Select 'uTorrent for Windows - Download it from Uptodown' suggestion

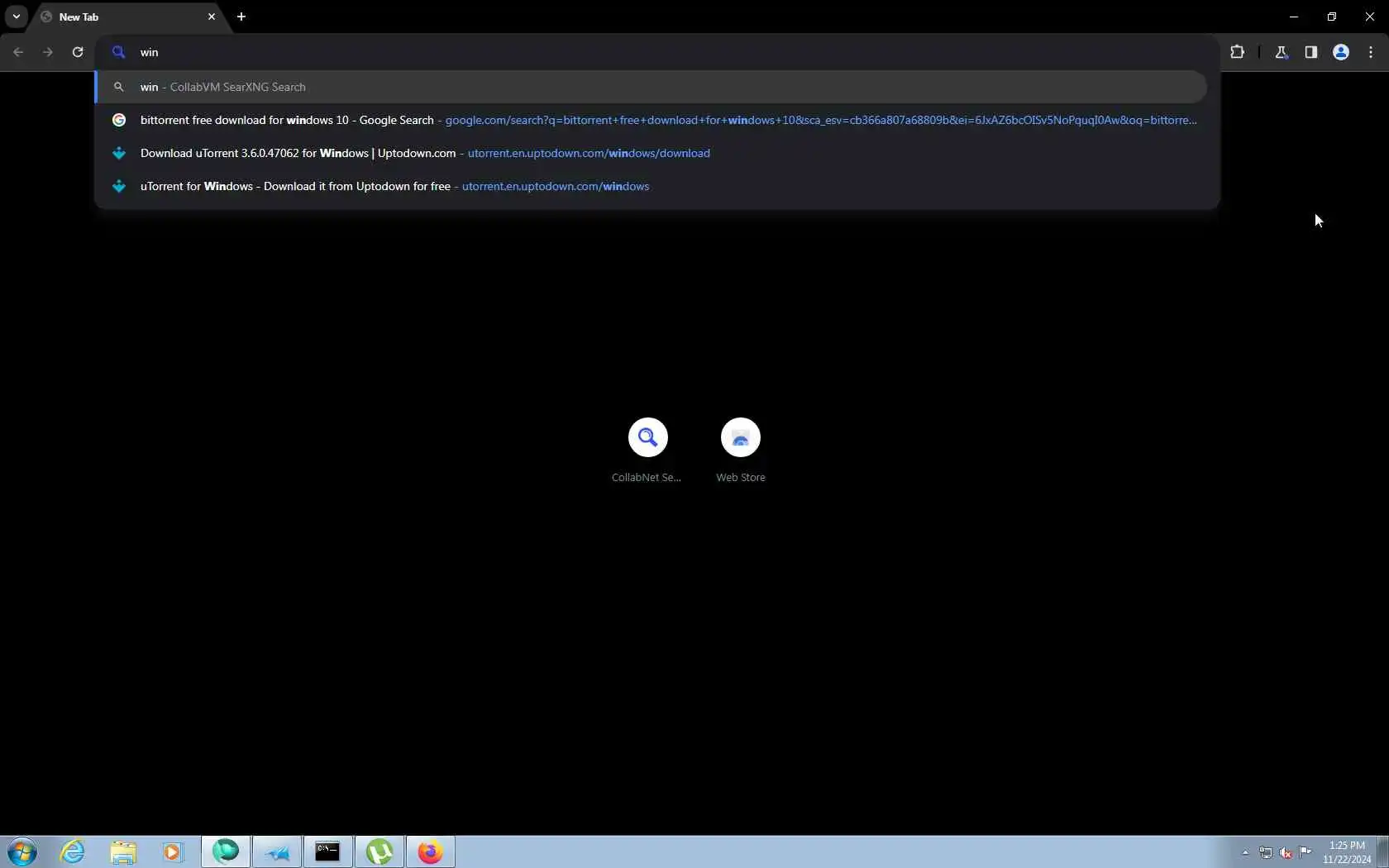[x=652, y=186]
